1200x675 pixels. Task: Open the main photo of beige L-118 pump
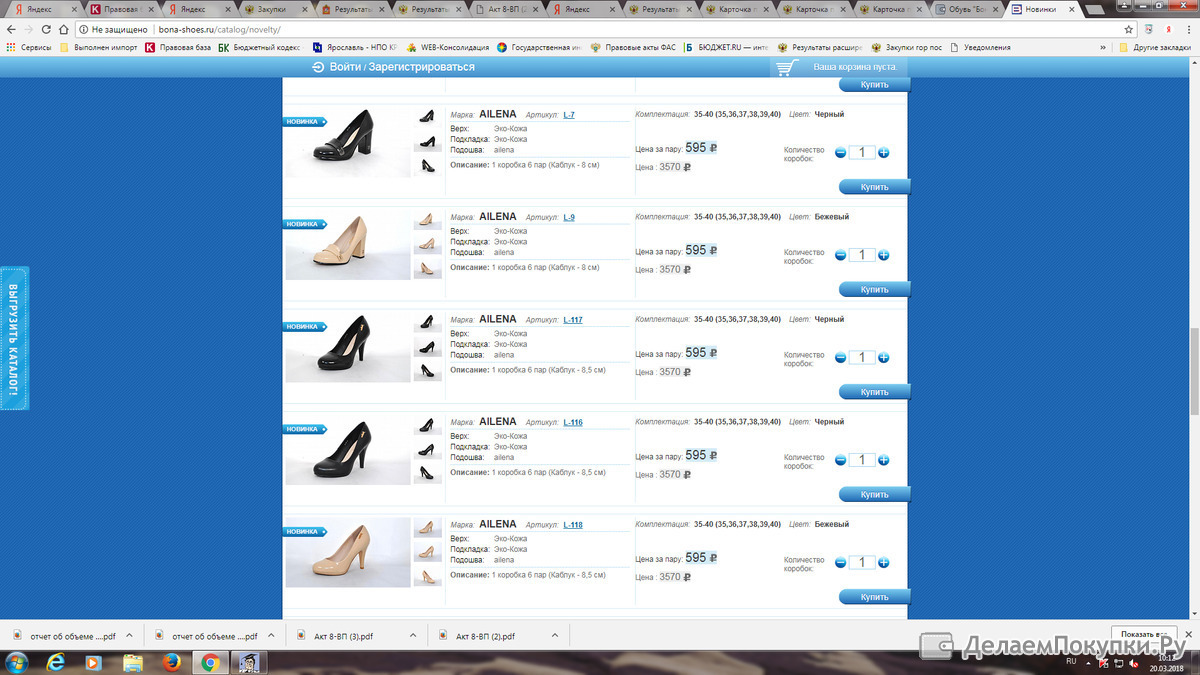pyautogui.click(x=348, y=551)
